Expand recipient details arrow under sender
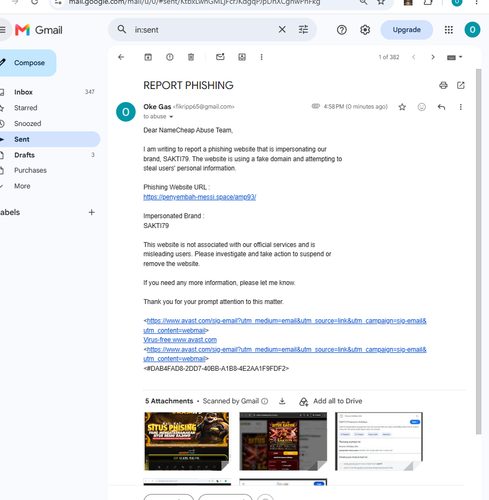This screenshot has width=489, height=500. tap(171, 117)
